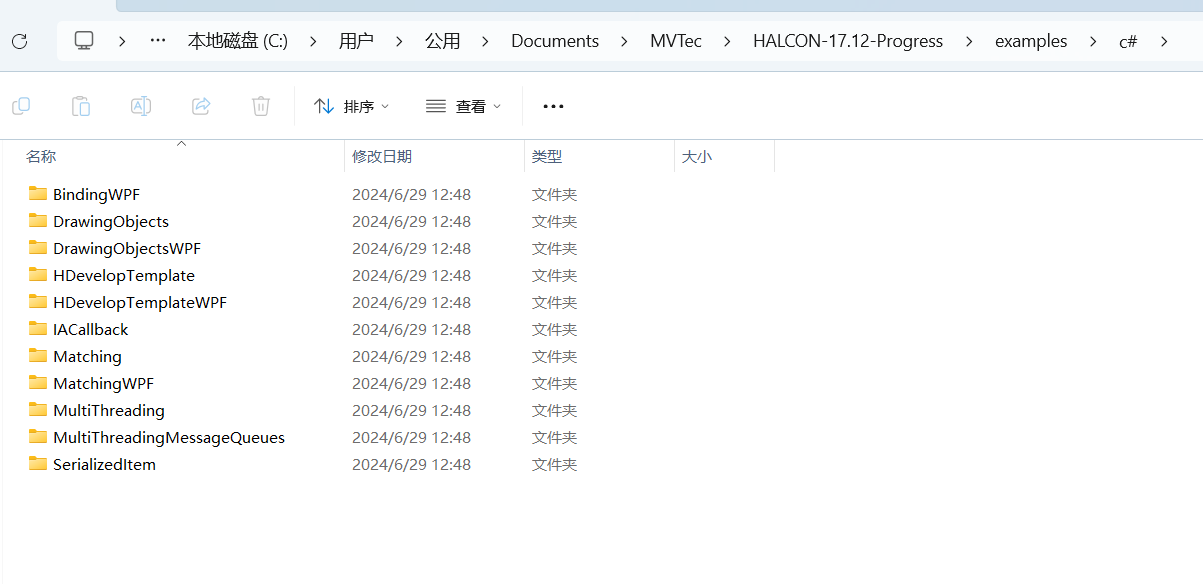Select the MultiThreading folder name
The width and height of the screenshot is (1203, 584).
pos(109,410)
